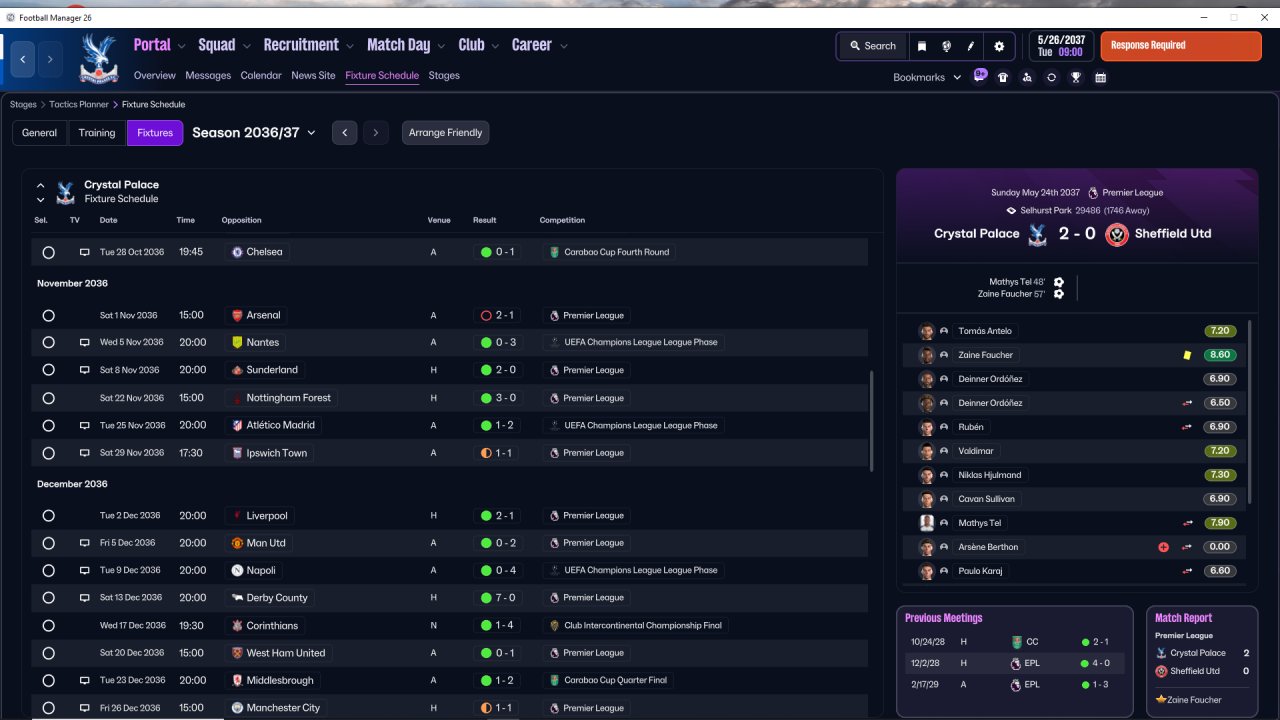
Task: Click the Nantes club badge icon
Action: [237, 342]
